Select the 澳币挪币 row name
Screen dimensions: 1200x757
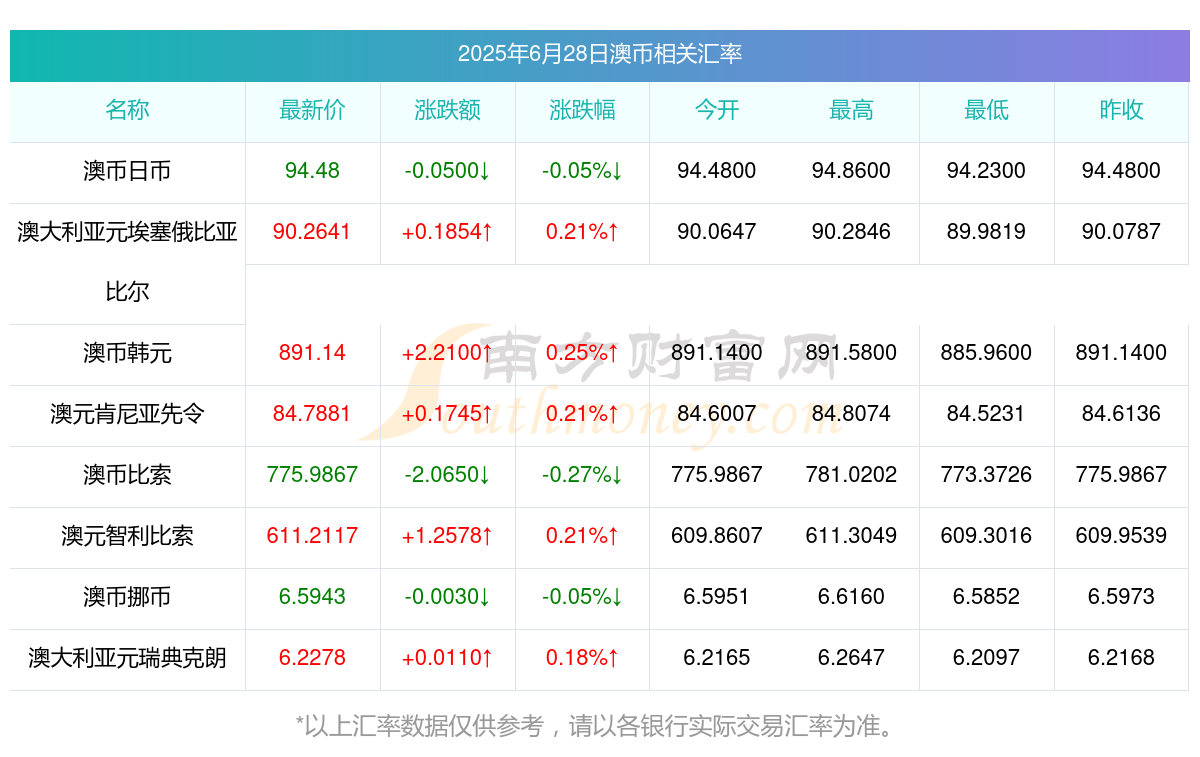pyautogui.click(x=127, y=597)
